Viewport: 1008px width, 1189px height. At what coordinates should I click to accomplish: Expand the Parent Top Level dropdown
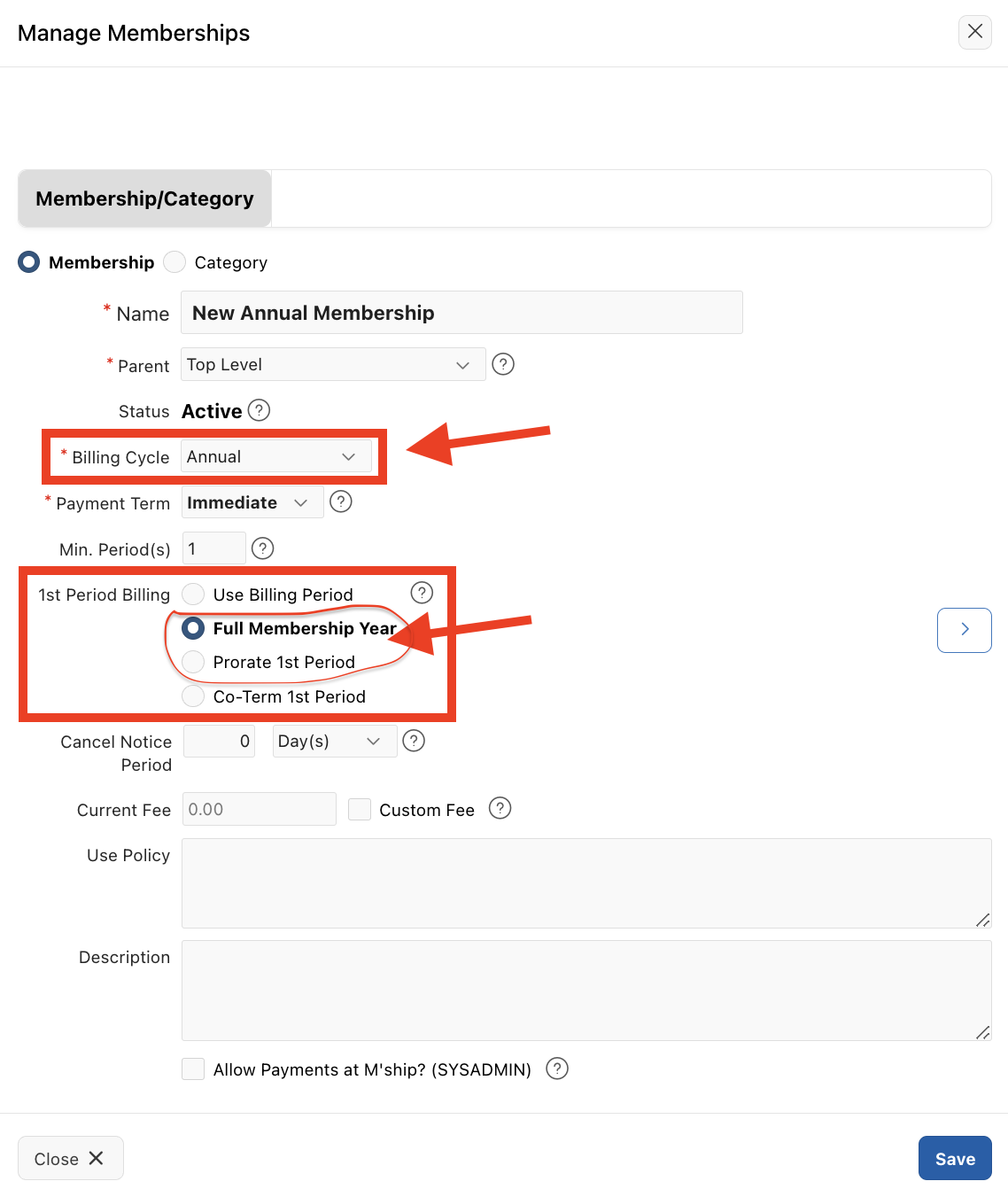(x=333, y=364)
